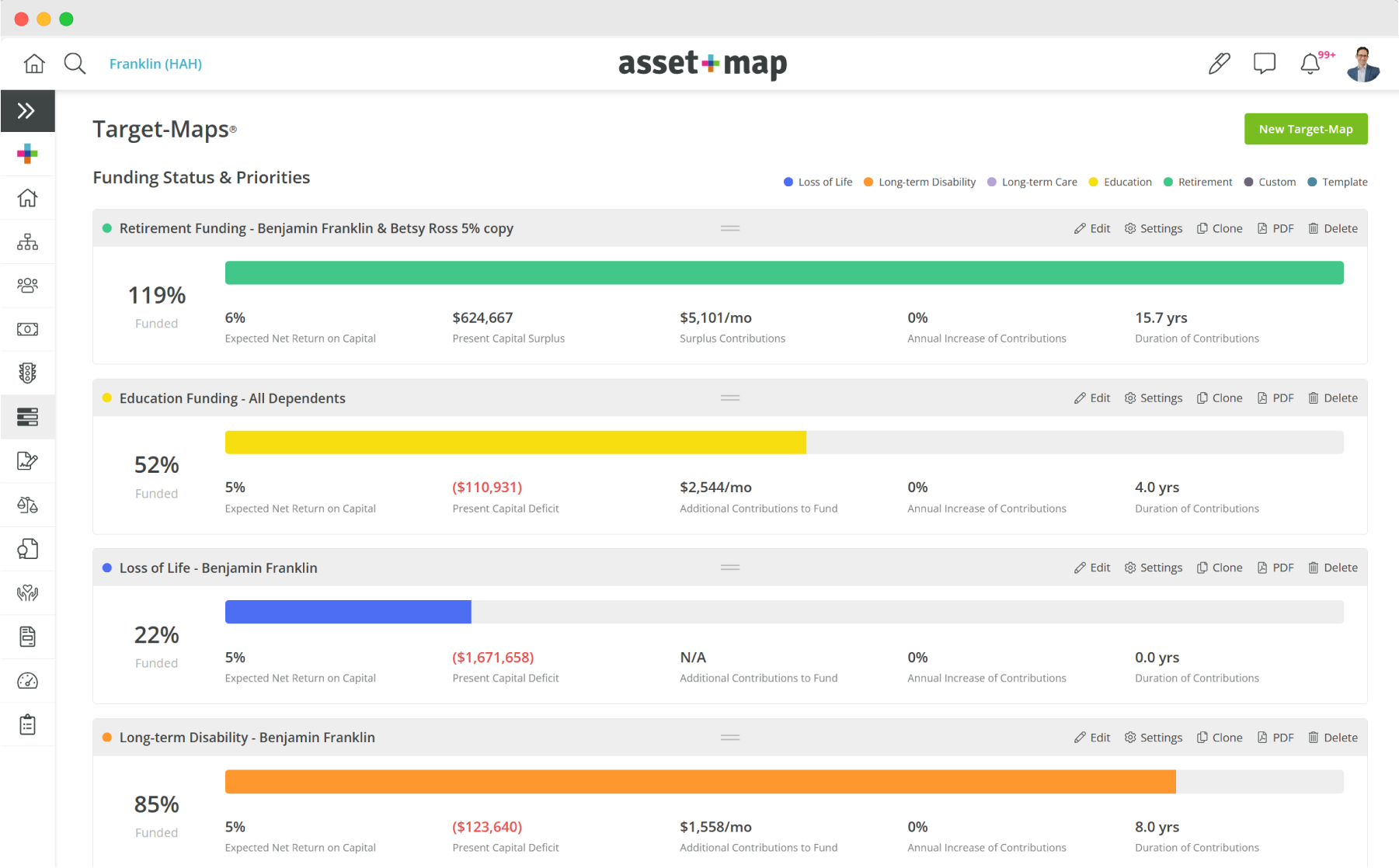
Task: Delete the Loss of Life target-map
Action: pos(1333,568)
